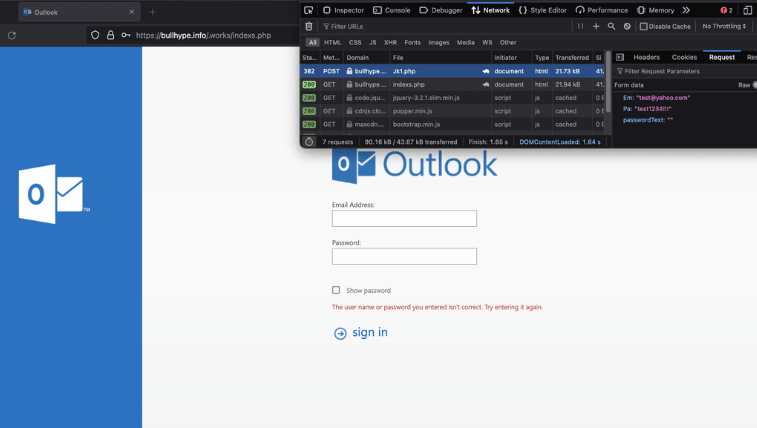Open the Debugger tab

[x=440, y=10]
